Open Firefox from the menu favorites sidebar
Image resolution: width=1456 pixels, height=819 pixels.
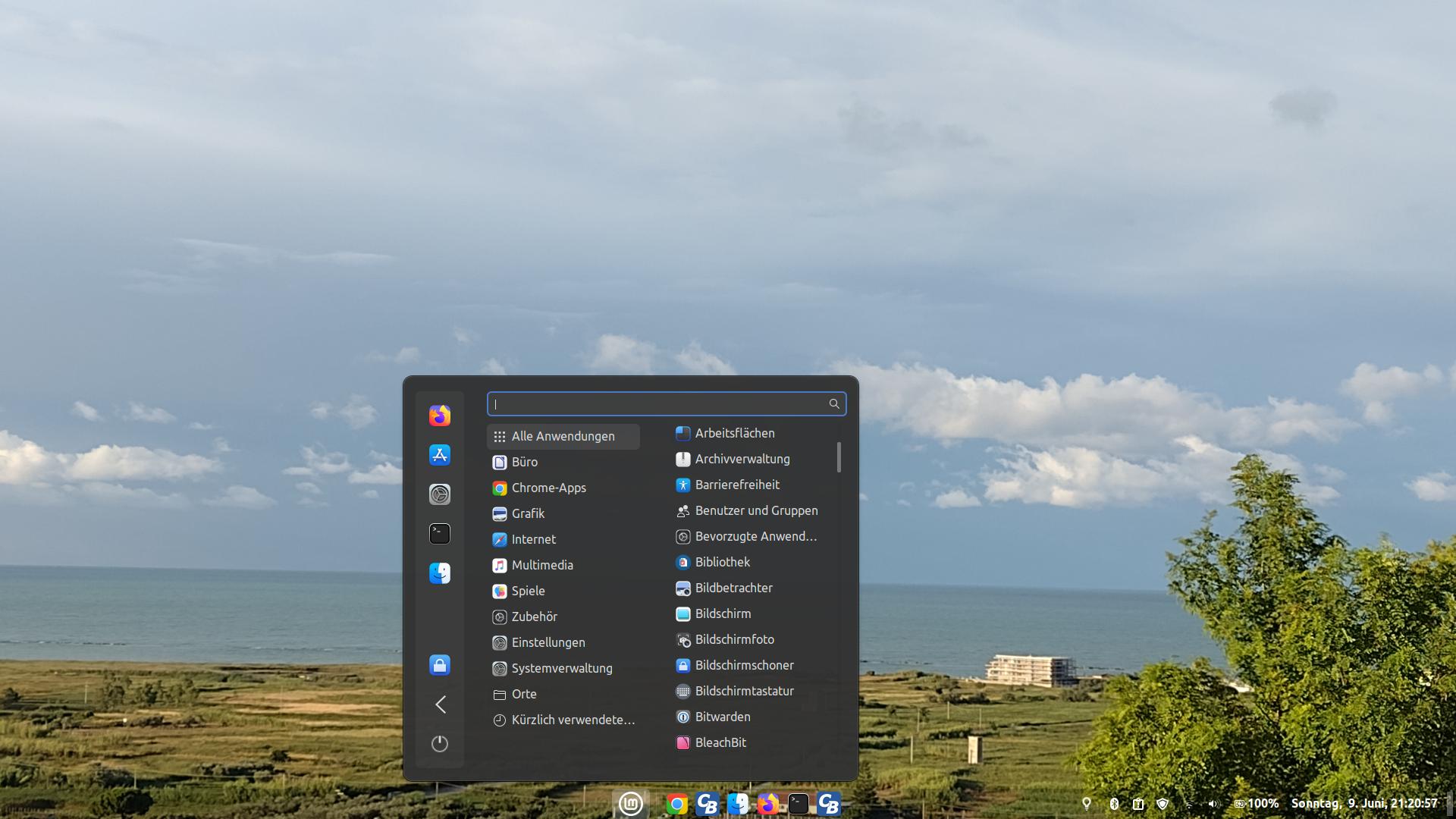point(440,416)
